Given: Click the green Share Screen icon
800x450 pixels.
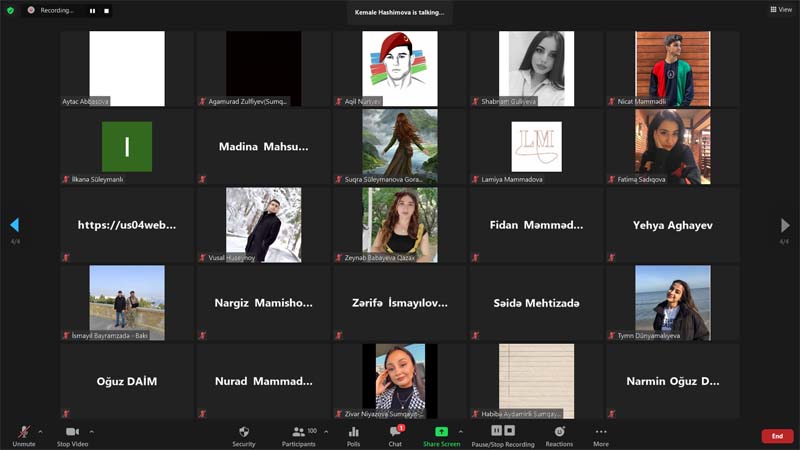Looking at the screenshot, I should coord(441,432).
